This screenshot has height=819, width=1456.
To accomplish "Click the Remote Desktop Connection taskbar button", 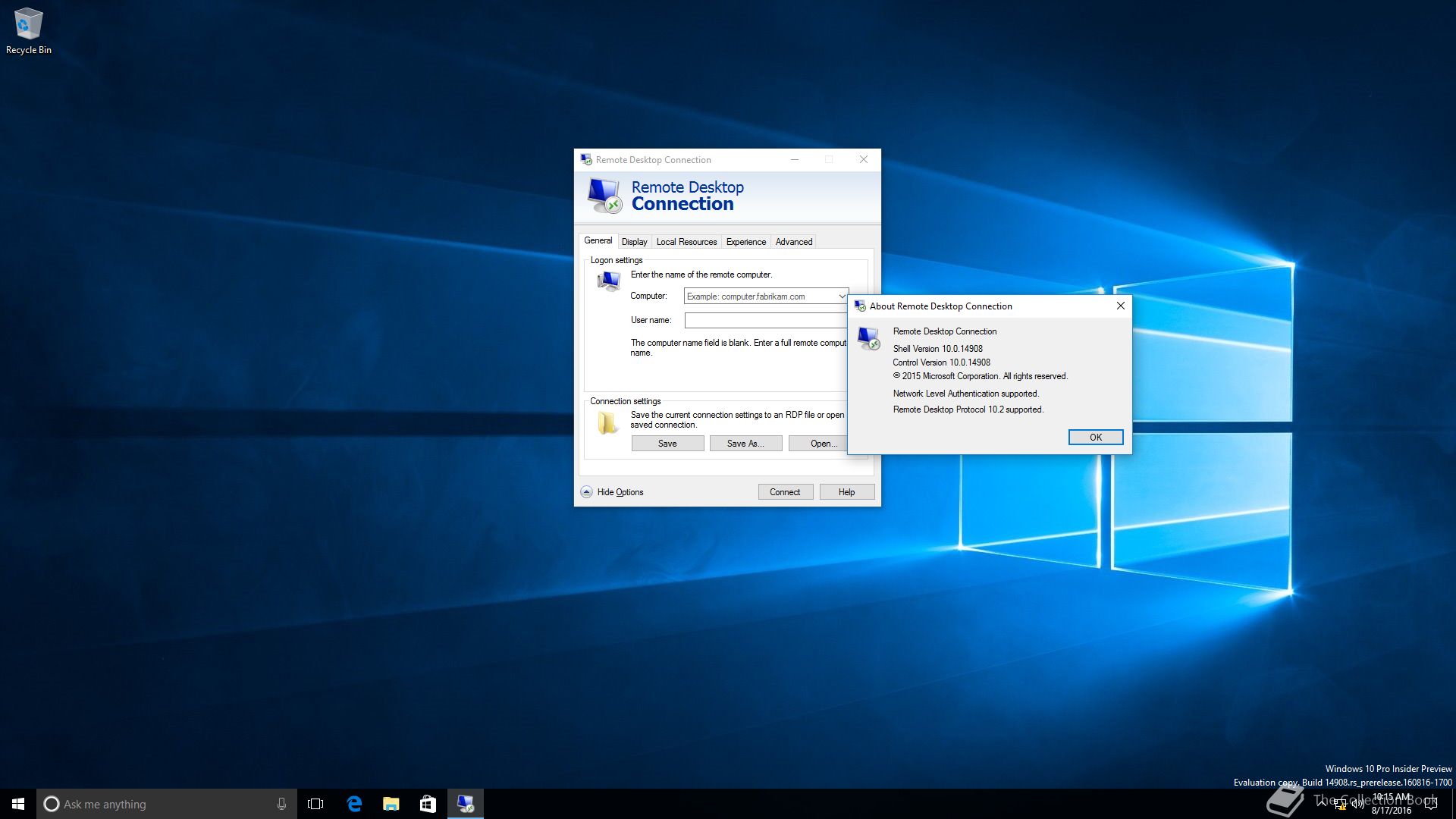I will point(465,804).
